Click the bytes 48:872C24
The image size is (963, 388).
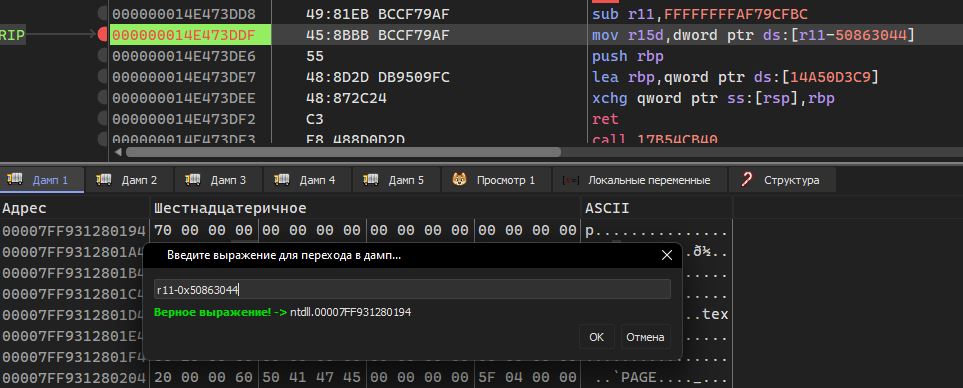click(346, 98)
